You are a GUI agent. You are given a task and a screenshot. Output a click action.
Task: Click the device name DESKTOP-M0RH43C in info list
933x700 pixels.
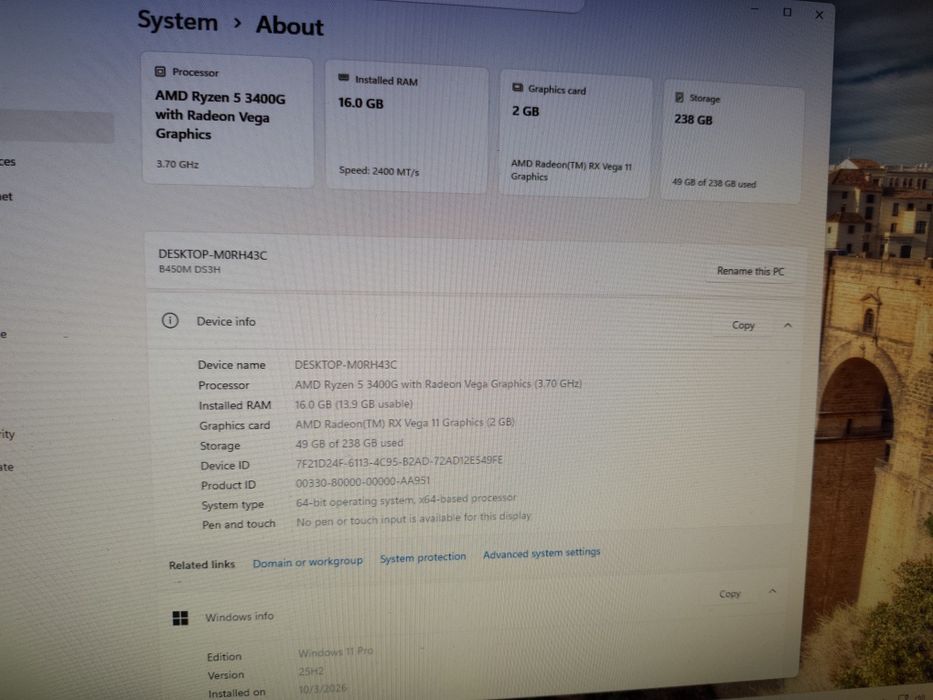pos(346,365)
